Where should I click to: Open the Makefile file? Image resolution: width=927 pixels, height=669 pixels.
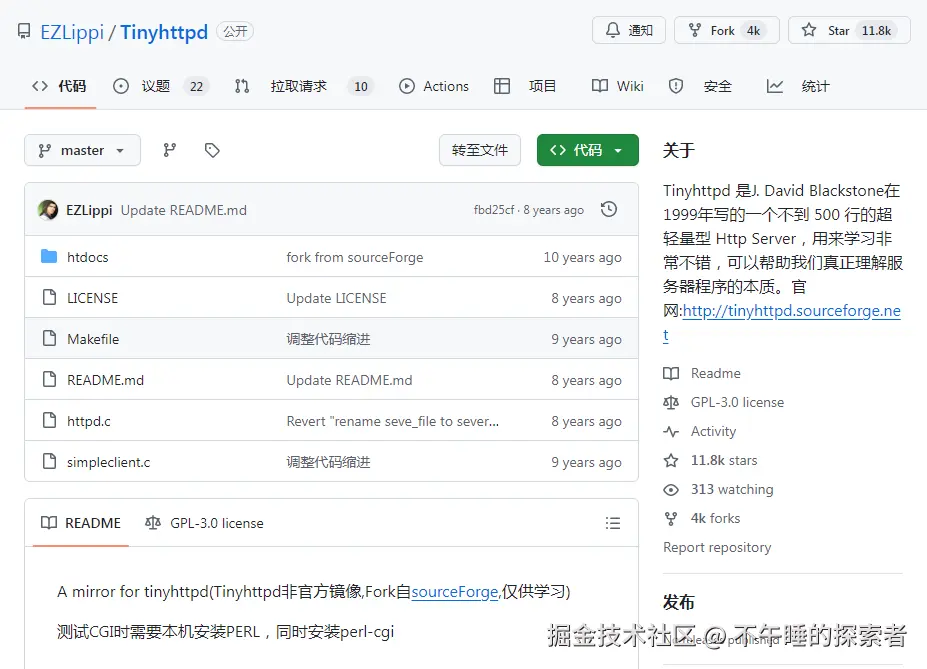93,339
